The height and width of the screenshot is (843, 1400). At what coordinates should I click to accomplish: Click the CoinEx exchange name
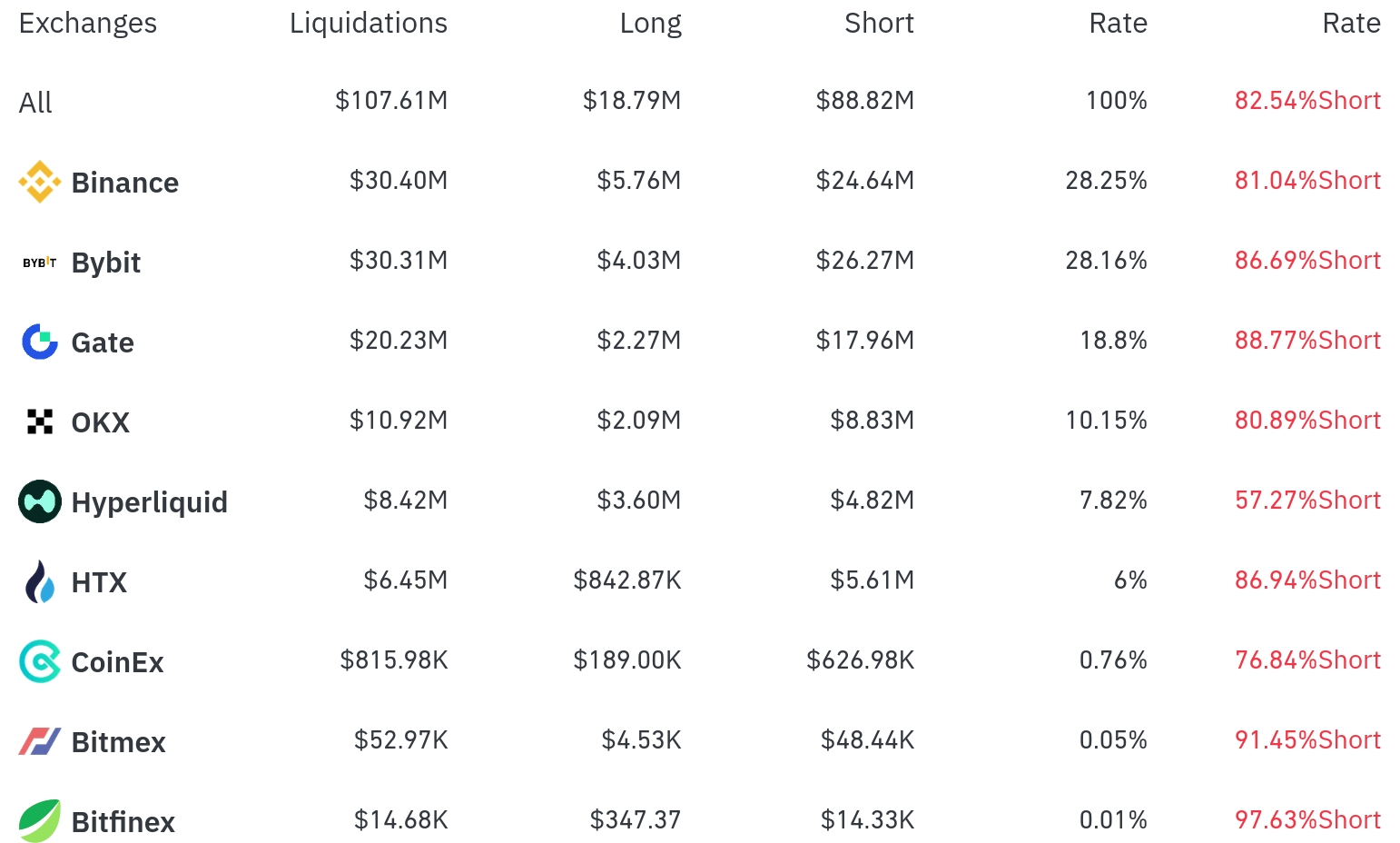(117, 662)
